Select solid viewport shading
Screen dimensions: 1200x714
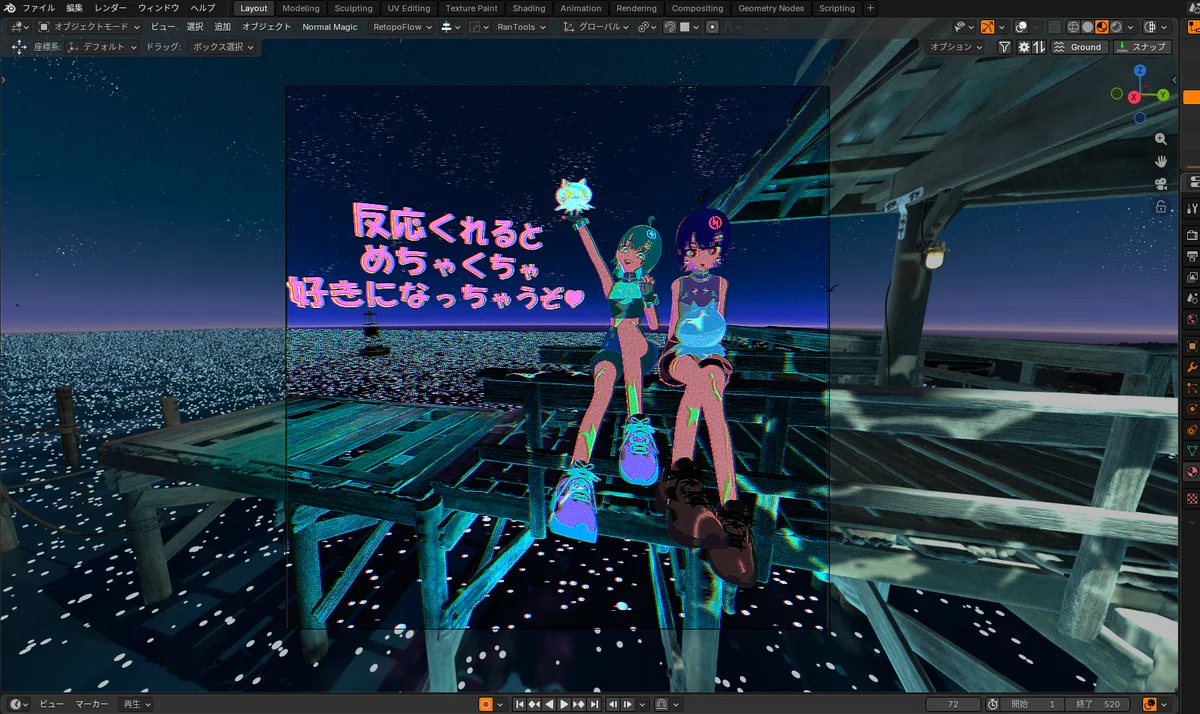tap(1087, 27)
